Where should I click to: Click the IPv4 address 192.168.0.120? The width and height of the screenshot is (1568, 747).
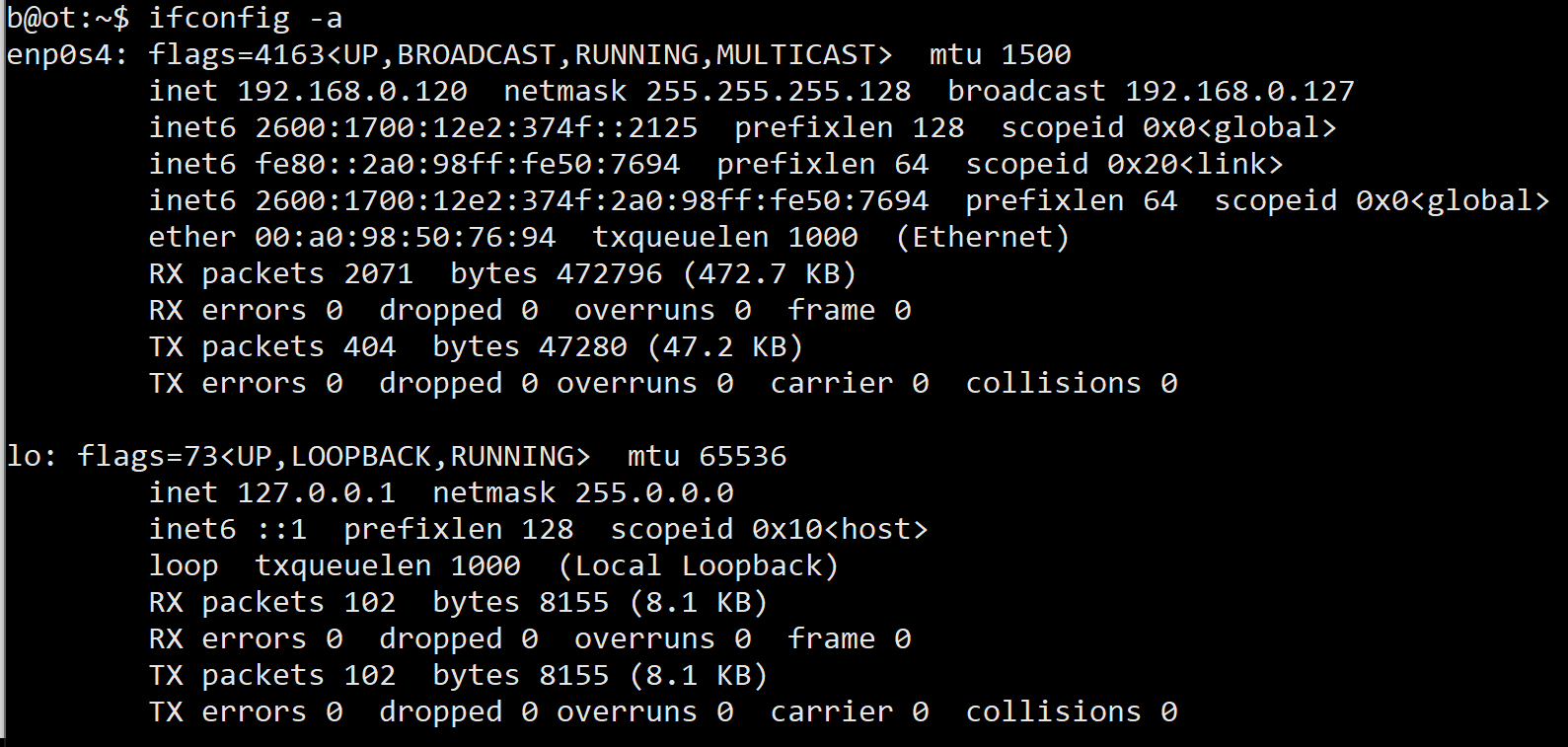[352, 91]
